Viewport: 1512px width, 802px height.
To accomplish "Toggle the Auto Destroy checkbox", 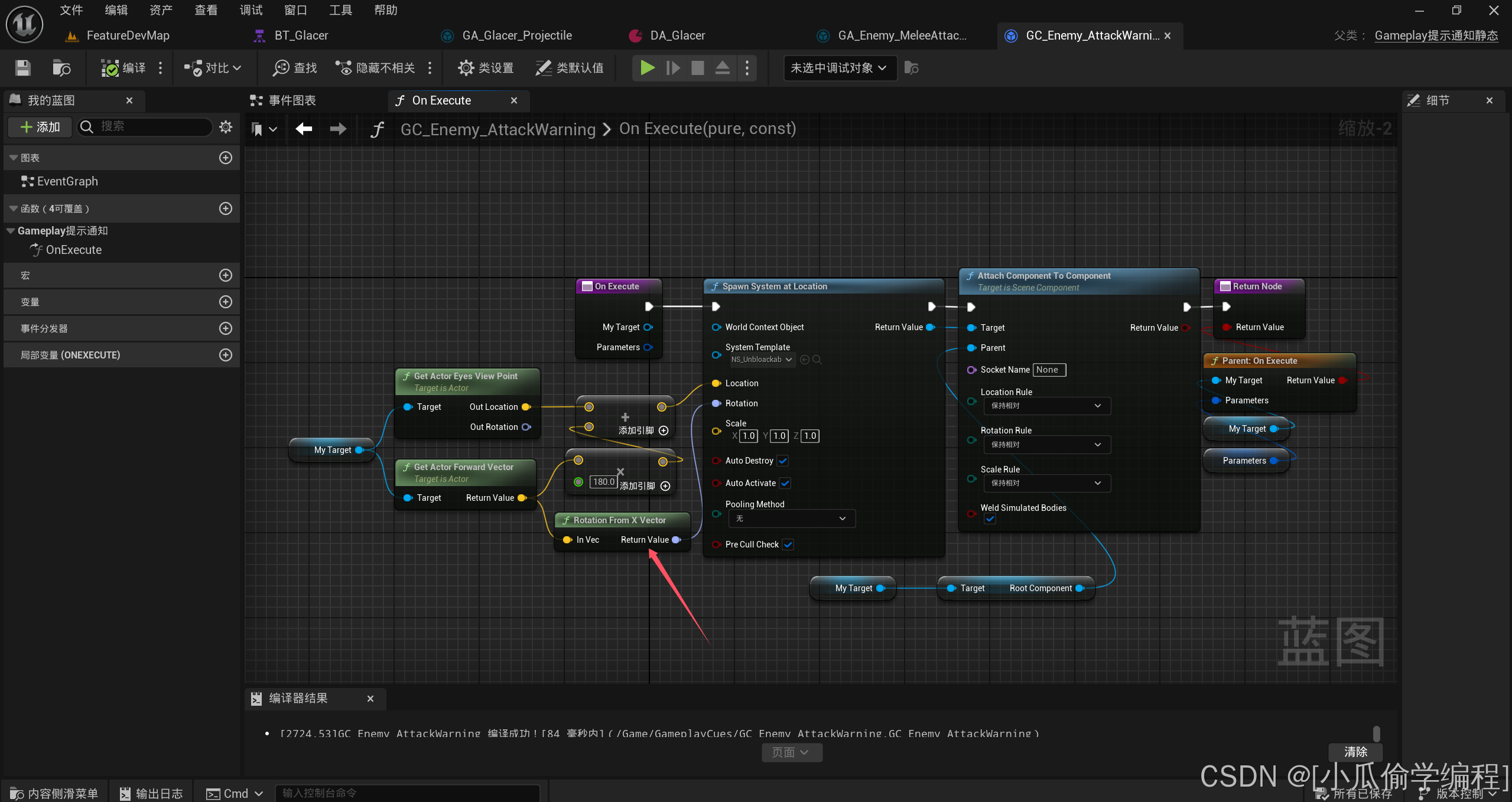I will tap(783, 461).
